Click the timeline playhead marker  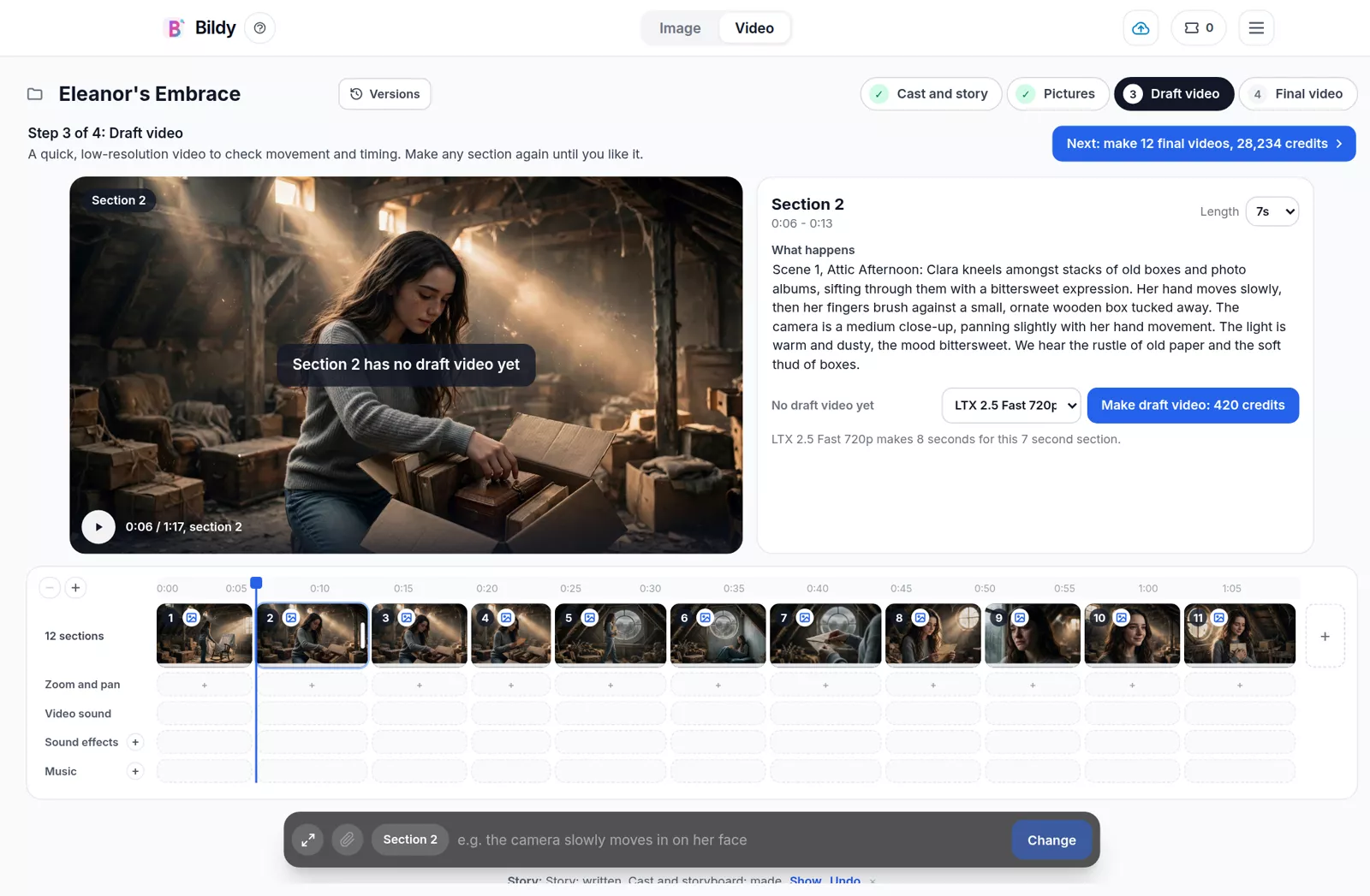click(256, 584)
